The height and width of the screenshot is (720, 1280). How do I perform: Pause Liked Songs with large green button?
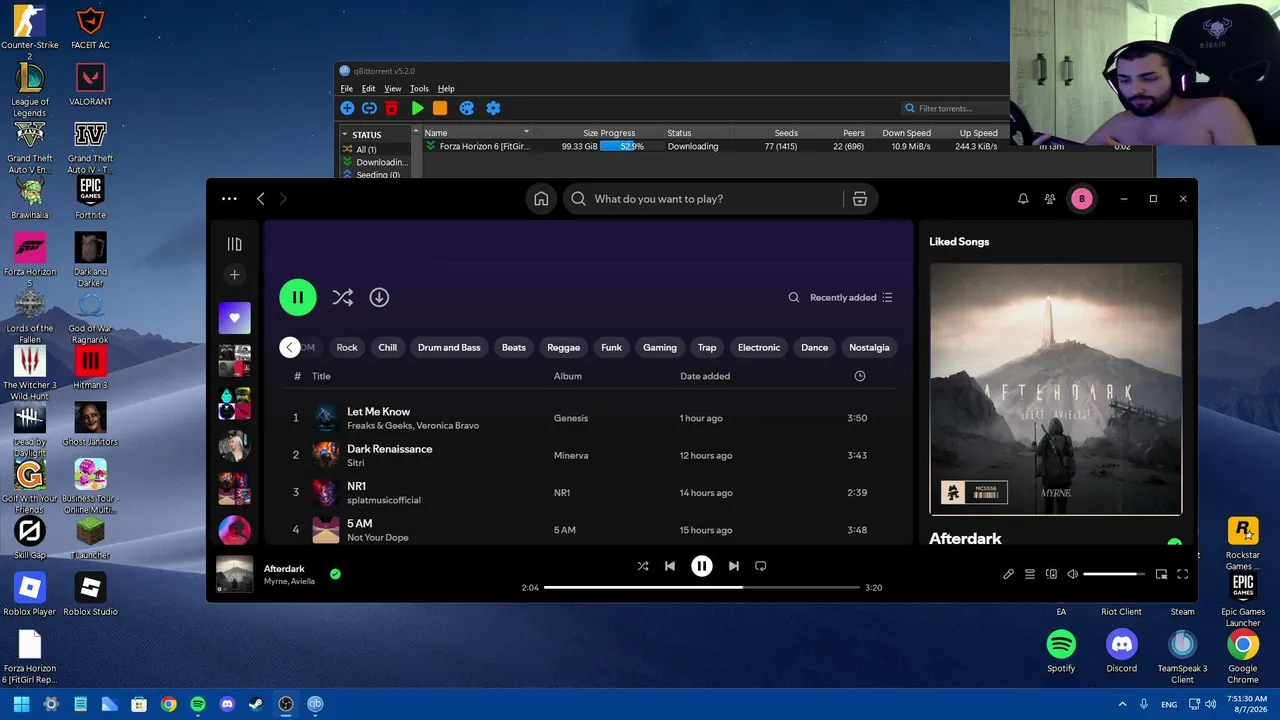pyautogui.click(x=298, y=297)
